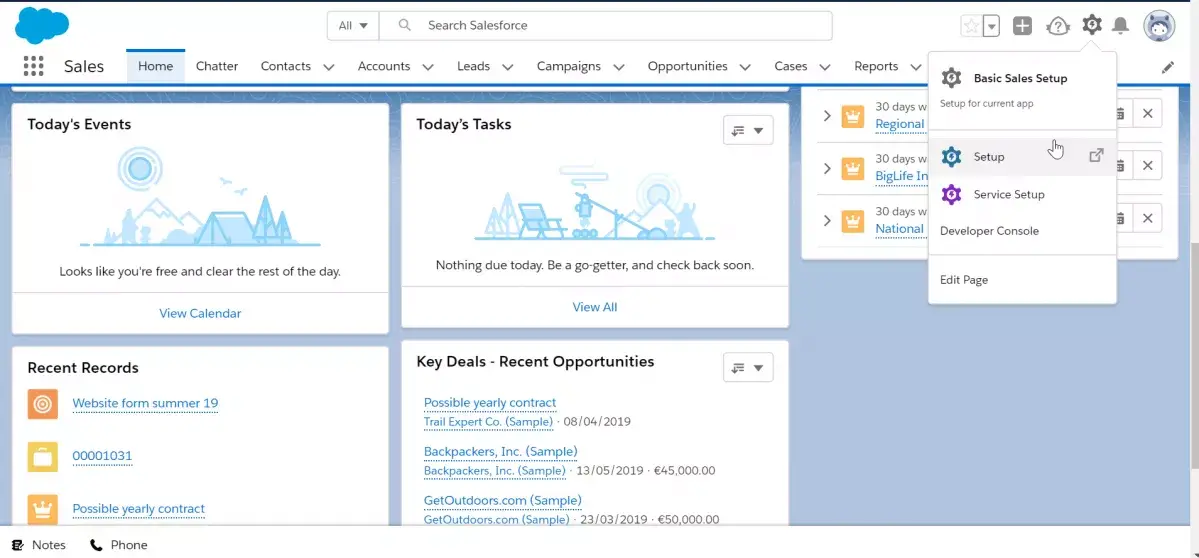Click the View Calendar link

tap(200, 313)
